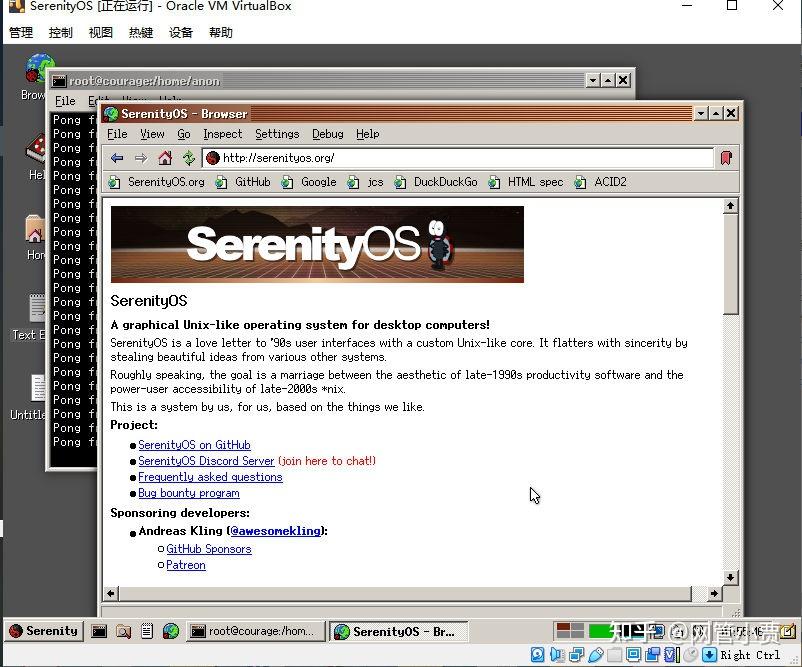Open VirtualBox 设备 menu
The height and width of the screenshot is (667, 802).
(x=181, y=33)
